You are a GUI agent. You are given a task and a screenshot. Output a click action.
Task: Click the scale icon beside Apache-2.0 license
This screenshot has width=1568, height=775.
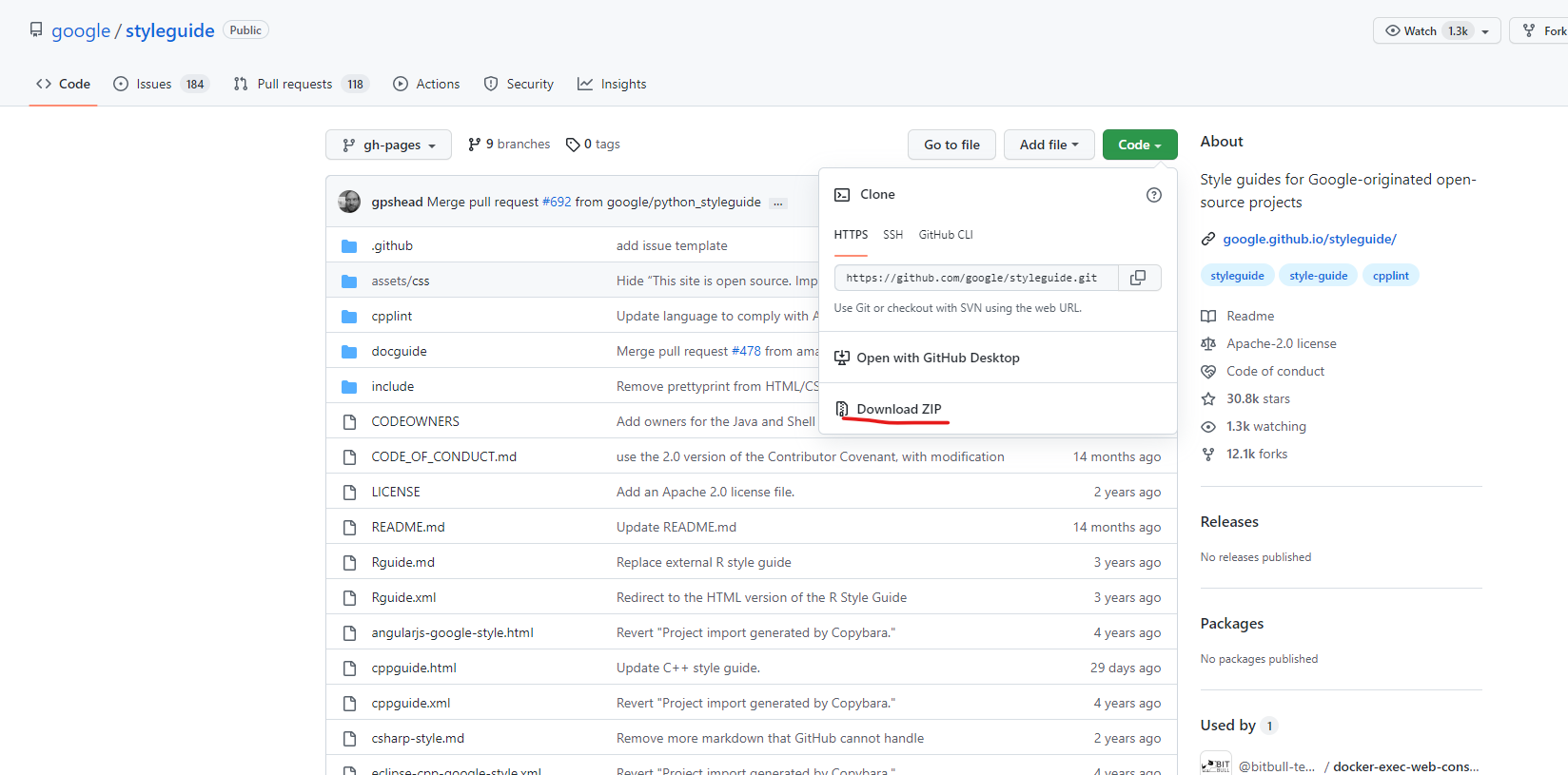(1208, 343)
